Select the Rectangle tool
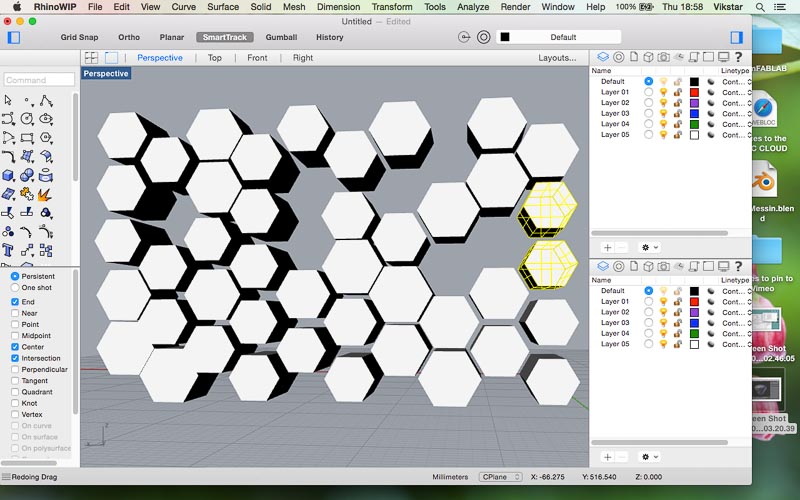800x500 pixels. click(27, 138)
